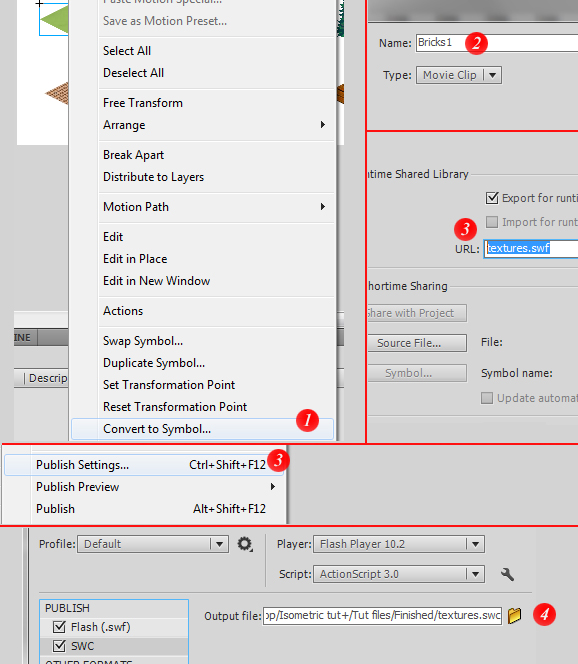Toggle the SWC publish checkbox

coord(59,646)
